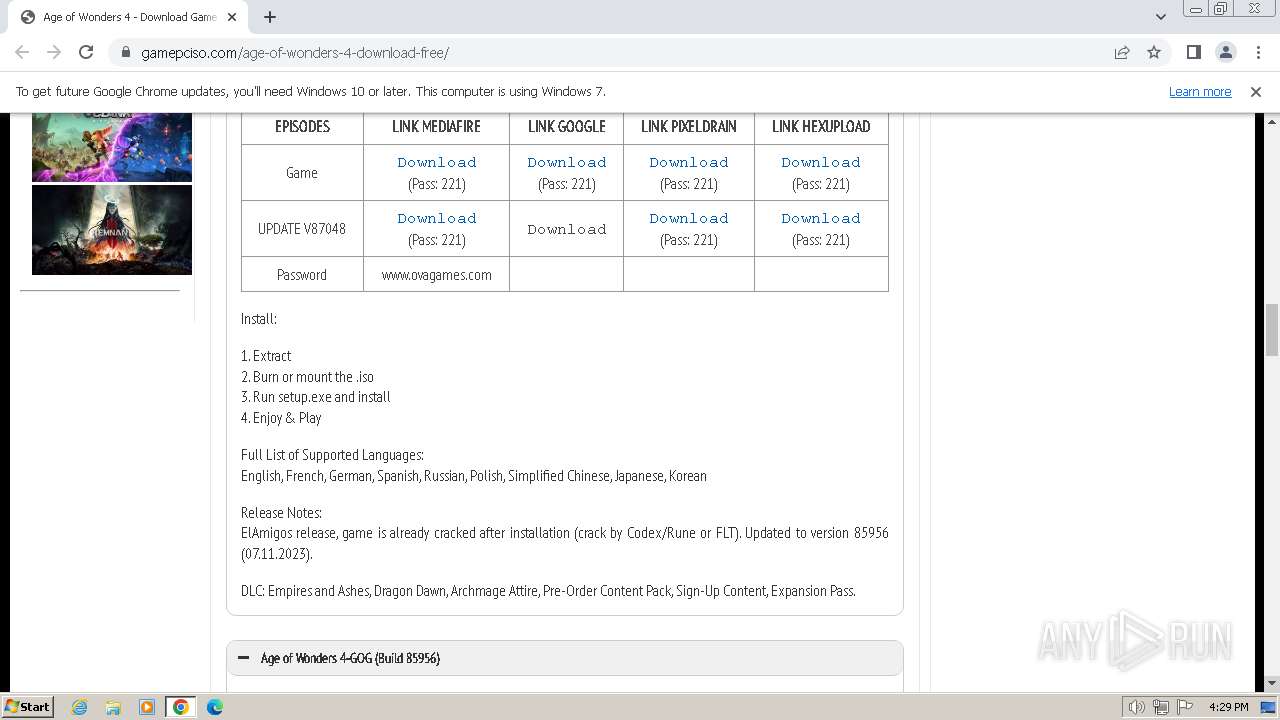Click the LINK PIXELDRAIN column header
The height and width of the screenshot is (720, 1280).
[689, 126]
